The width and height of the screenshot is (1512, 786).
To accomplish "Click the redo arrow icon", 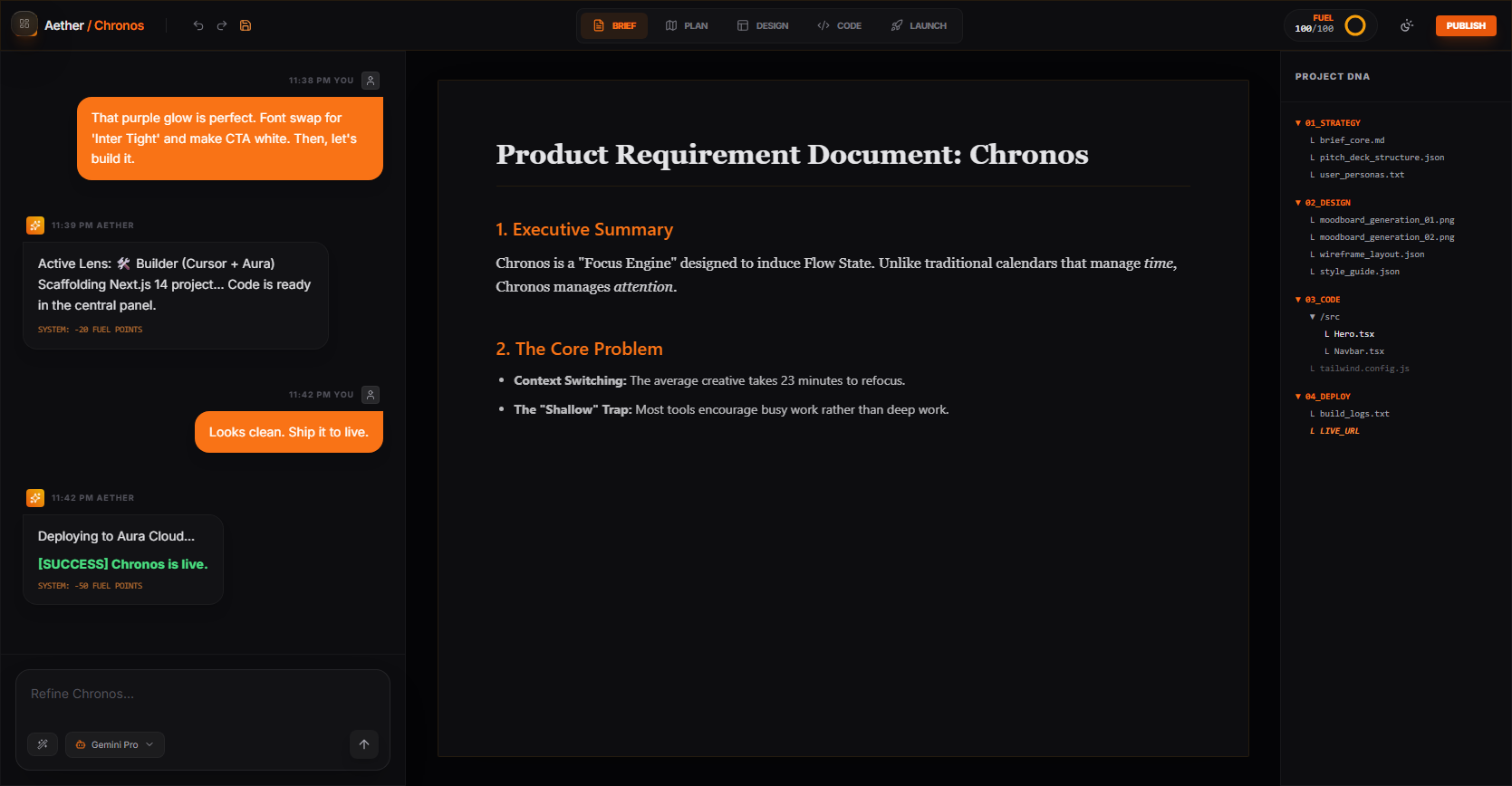I will click(222, 25).
